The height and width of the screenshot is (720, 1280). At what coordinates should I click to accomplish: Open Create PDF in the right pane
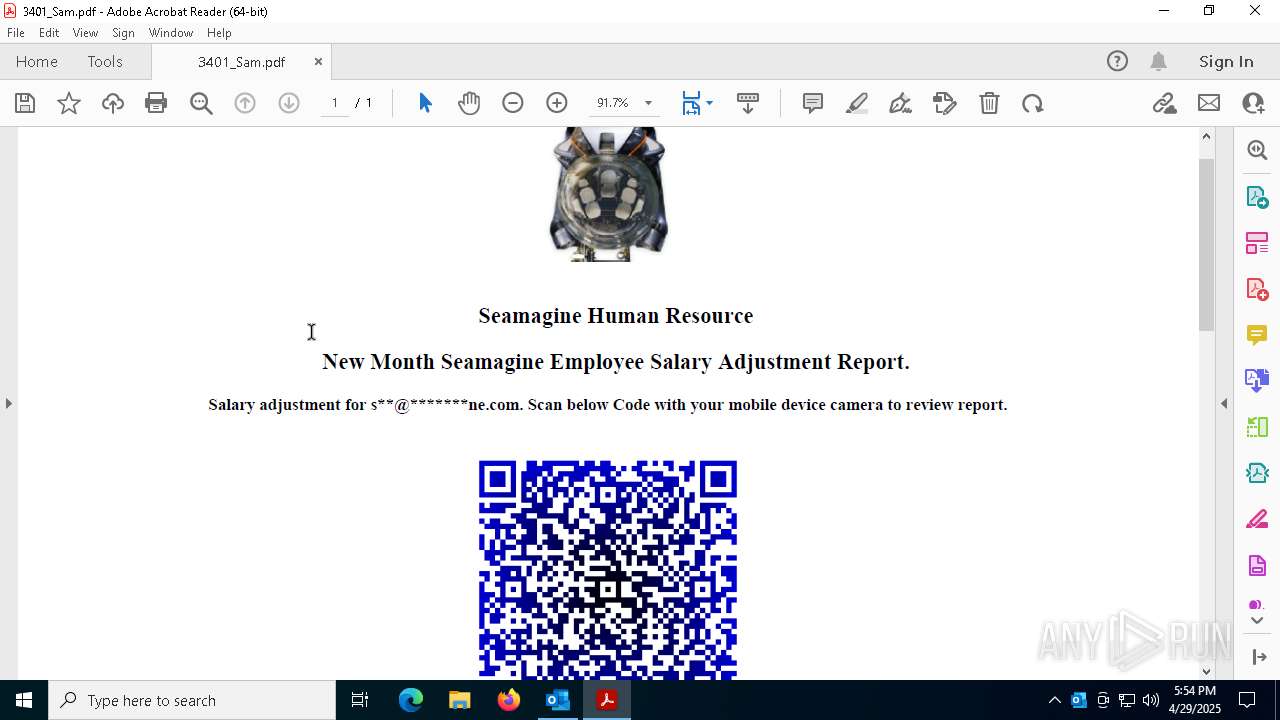(x=1257, y=289)
